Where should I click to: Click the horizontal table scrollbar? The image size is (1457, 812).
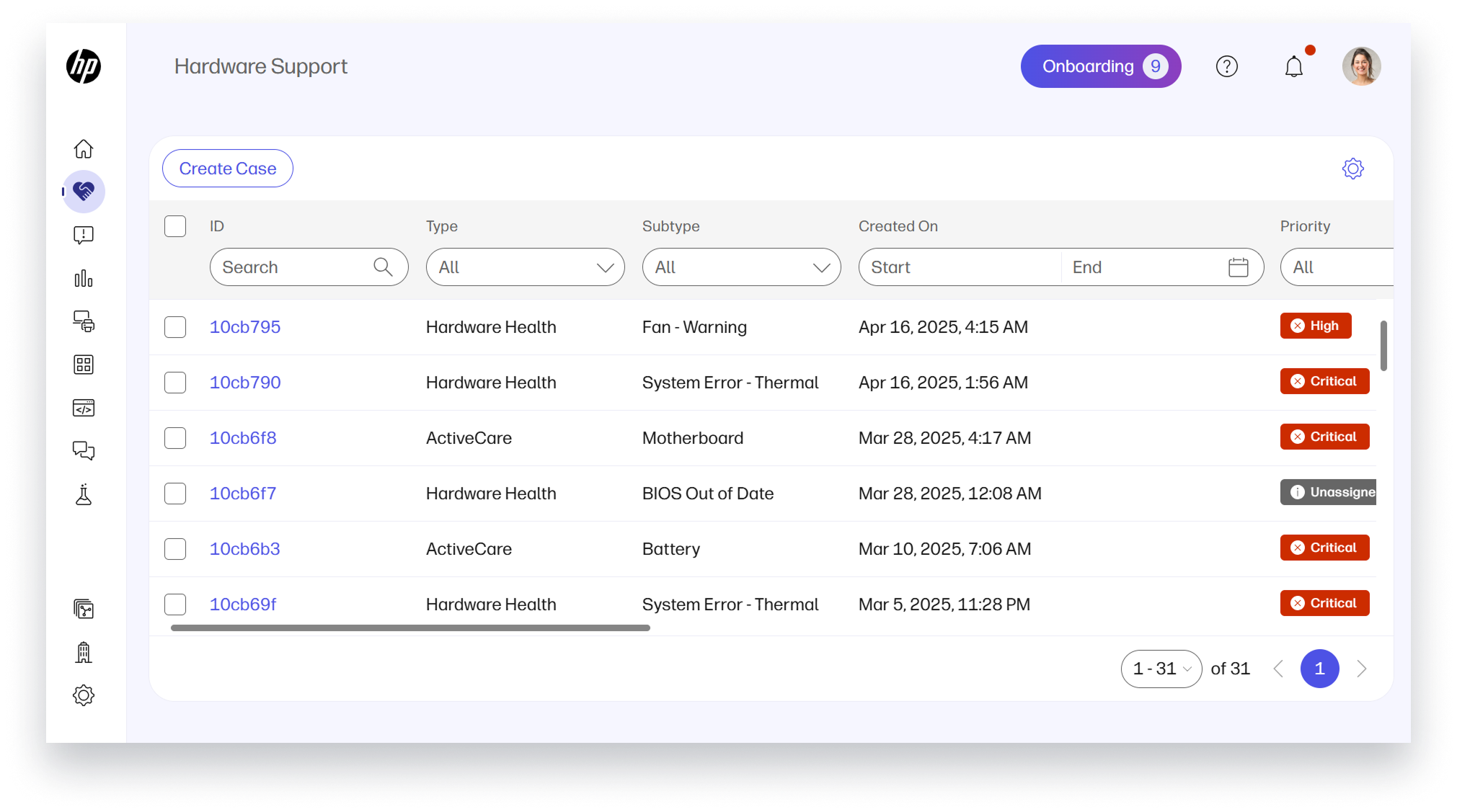pyautogui.click(x=410, y=628)
